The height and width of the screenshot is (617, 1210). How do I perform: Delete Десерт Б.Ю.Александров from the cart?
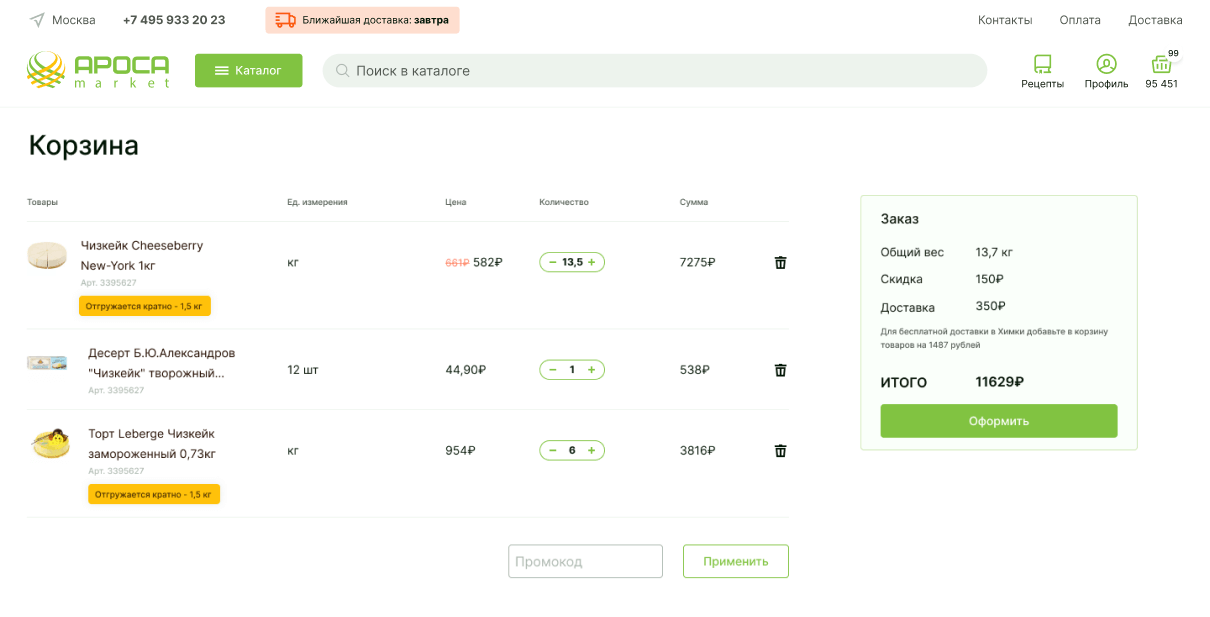tap(781, 370)
